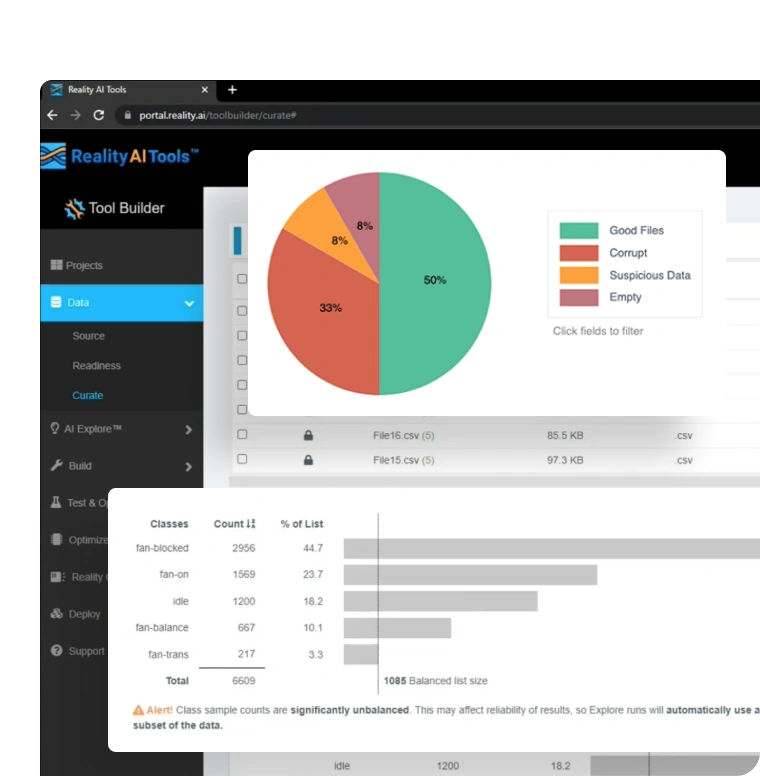
Task: Click the Build wrench icon
Action: tap(57, 466)
